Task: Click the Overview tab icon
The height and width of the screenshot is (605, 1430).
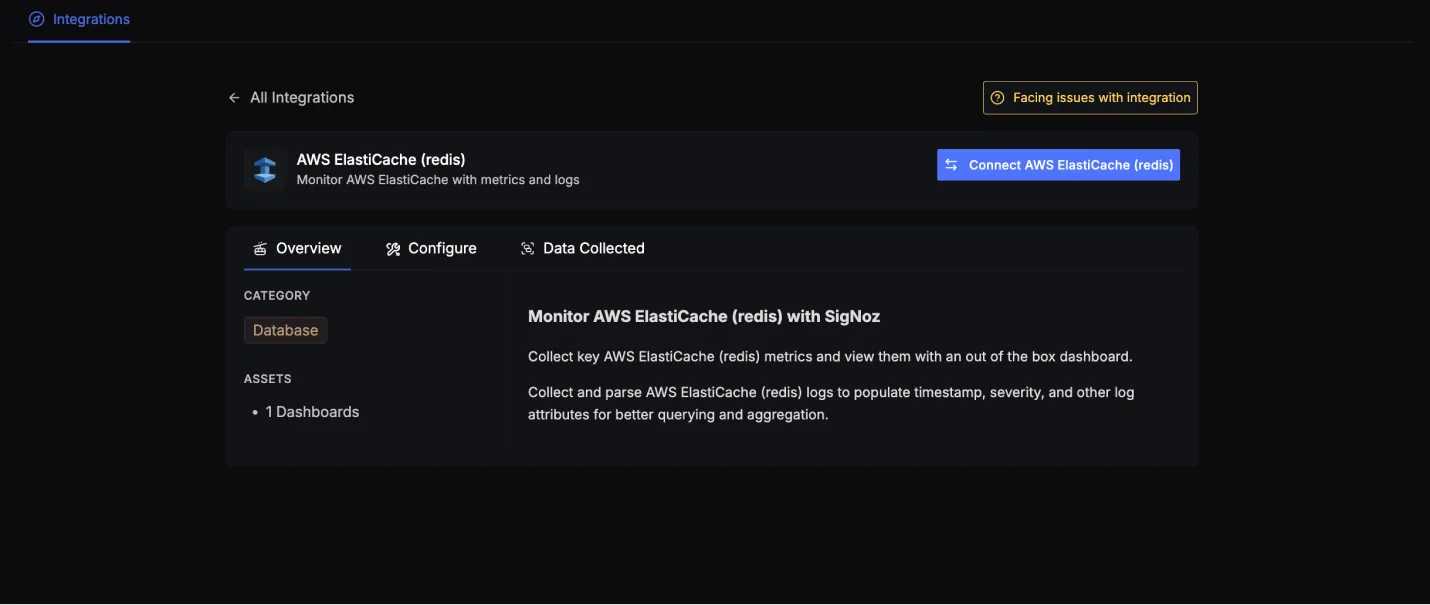Action: (x=260, y=249)
